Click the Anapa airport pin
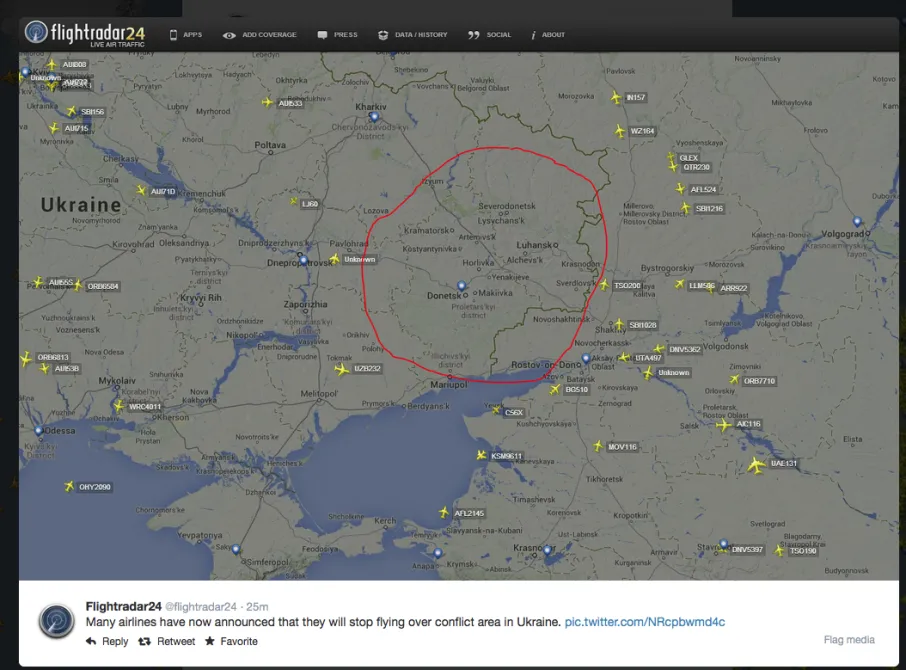906x670 pixels. 438,553
